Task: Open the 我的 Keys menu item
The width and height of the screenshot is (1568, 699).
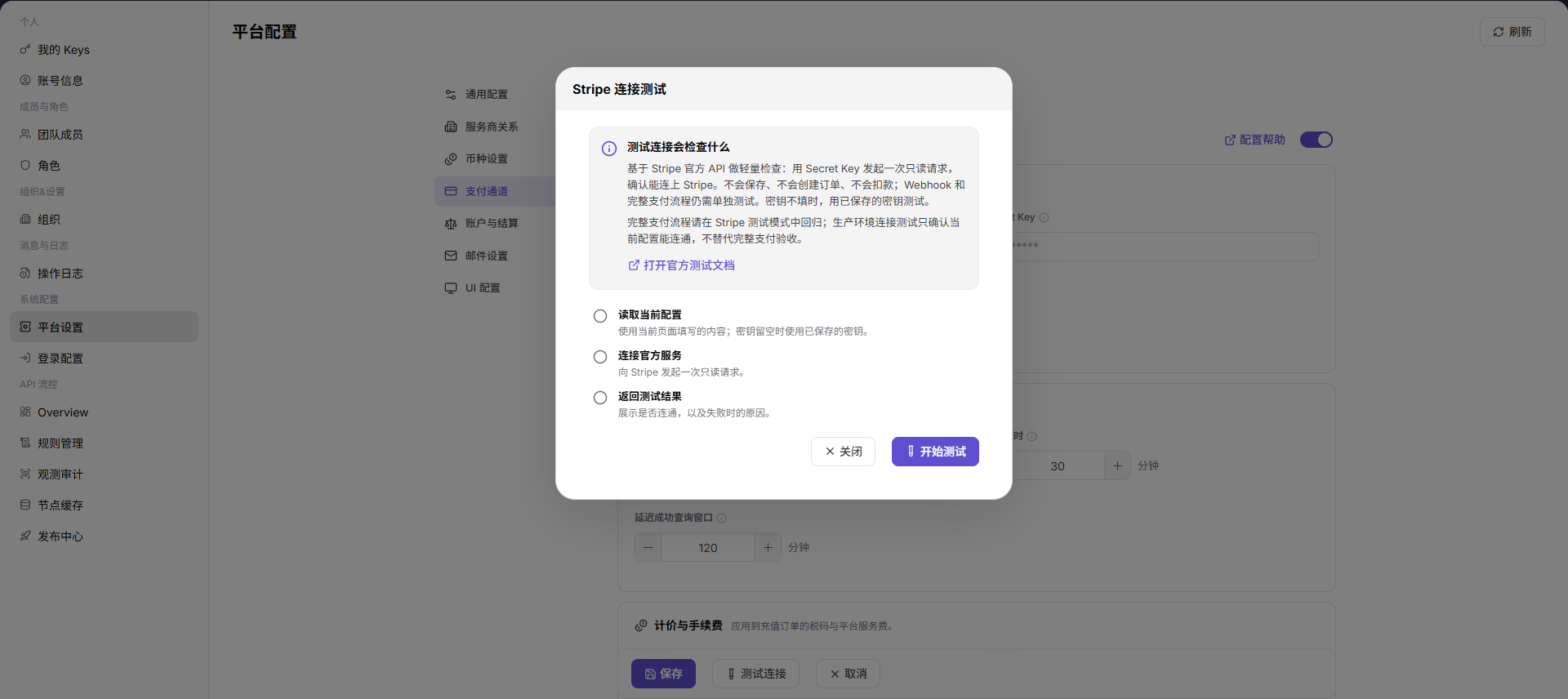Action: click(x=104, y=50)
